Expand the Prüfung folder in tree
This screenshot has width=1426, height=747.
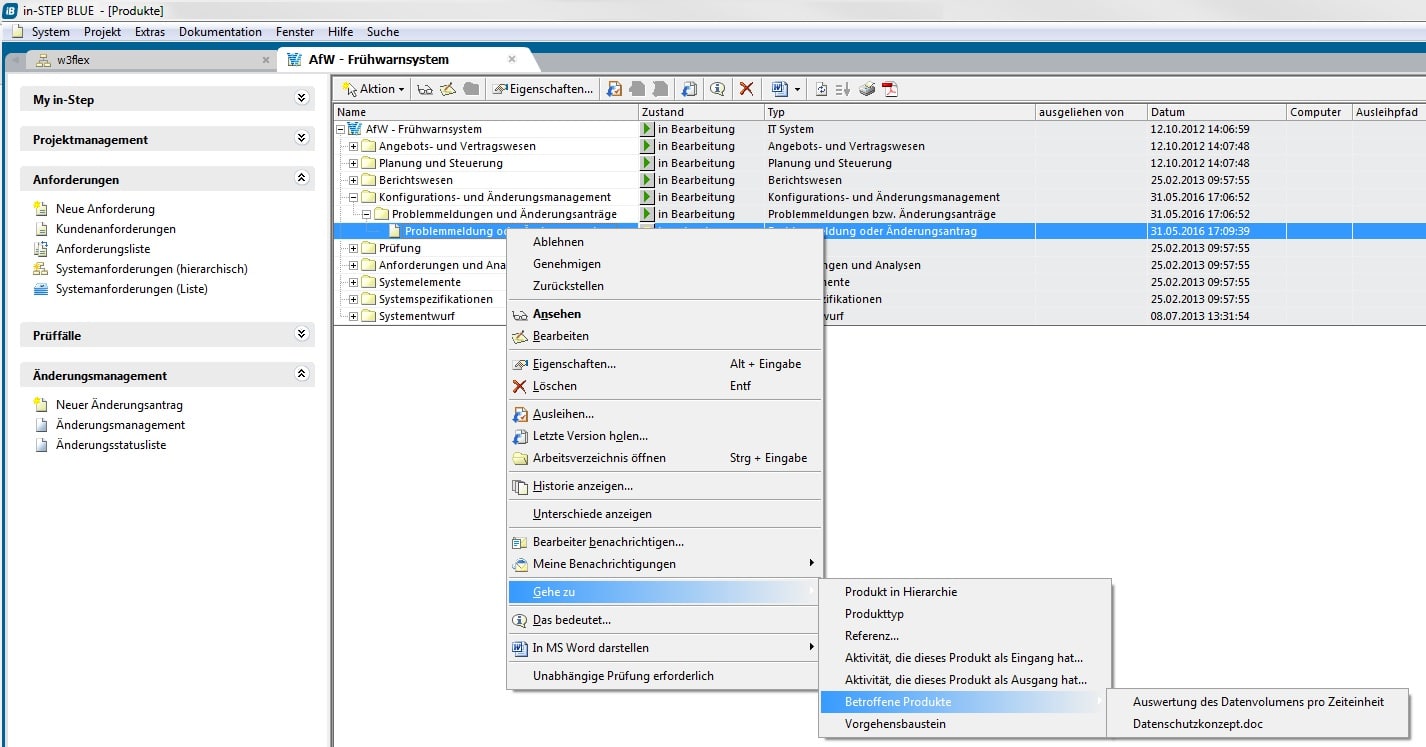click(353, 248)
